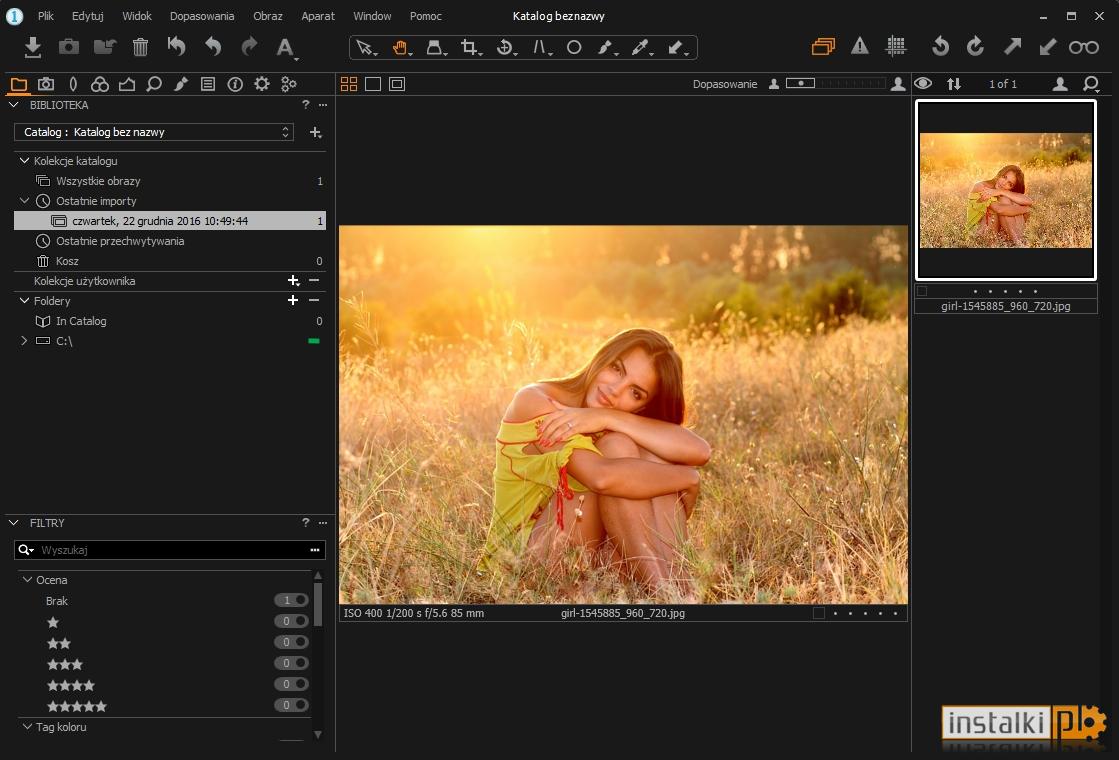1119x760 pixels.
Task: Click the Redo arrow icon
Action: click(x=249, y=47)
